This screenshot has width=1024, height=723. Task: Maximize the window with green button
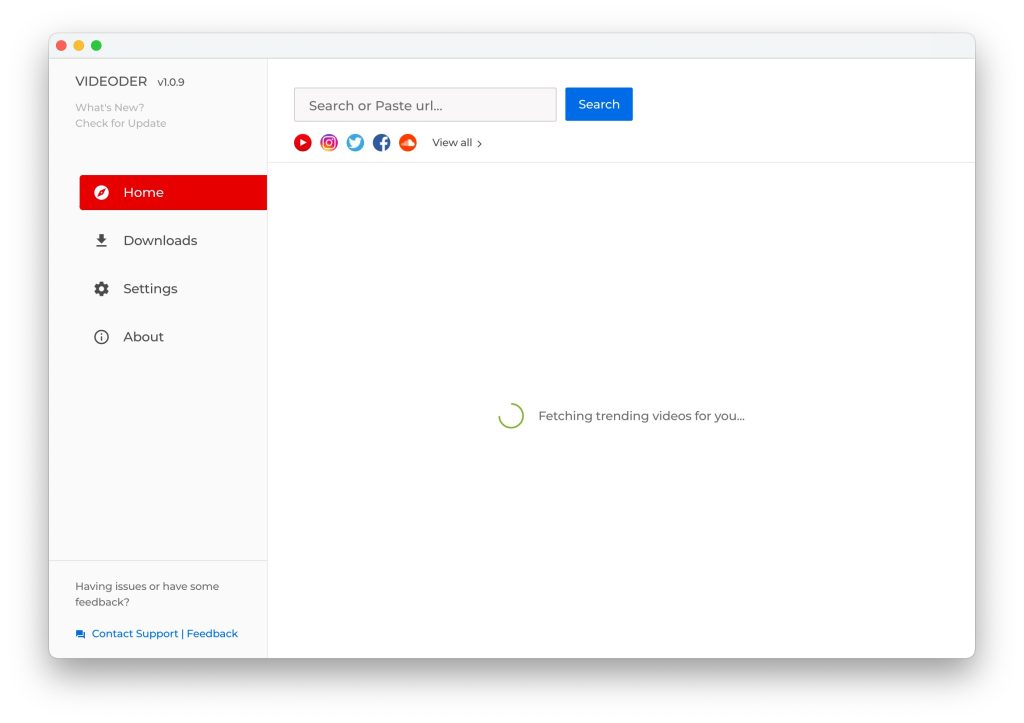click(x=97, y=45)
